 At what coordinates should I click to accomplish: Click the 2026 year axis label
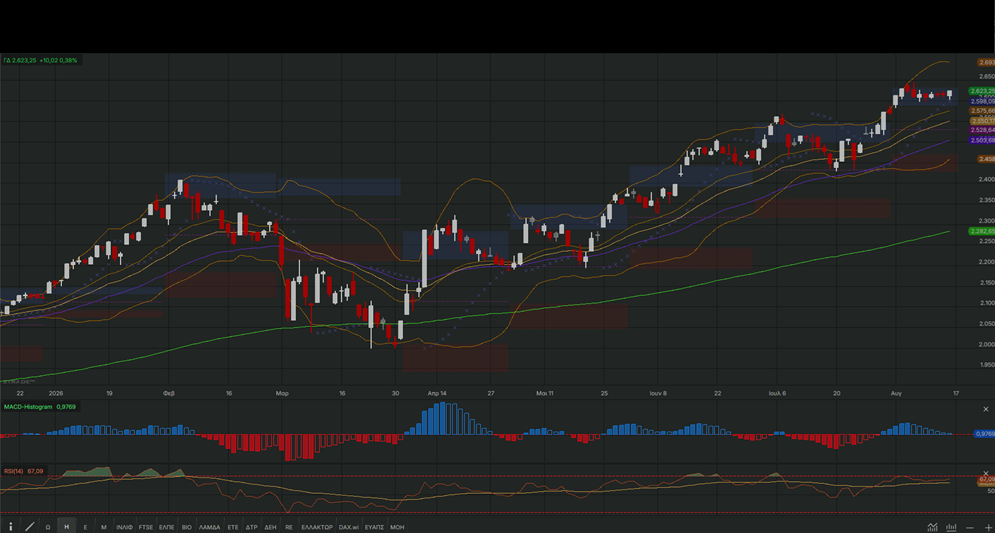(x=56, y=393)
